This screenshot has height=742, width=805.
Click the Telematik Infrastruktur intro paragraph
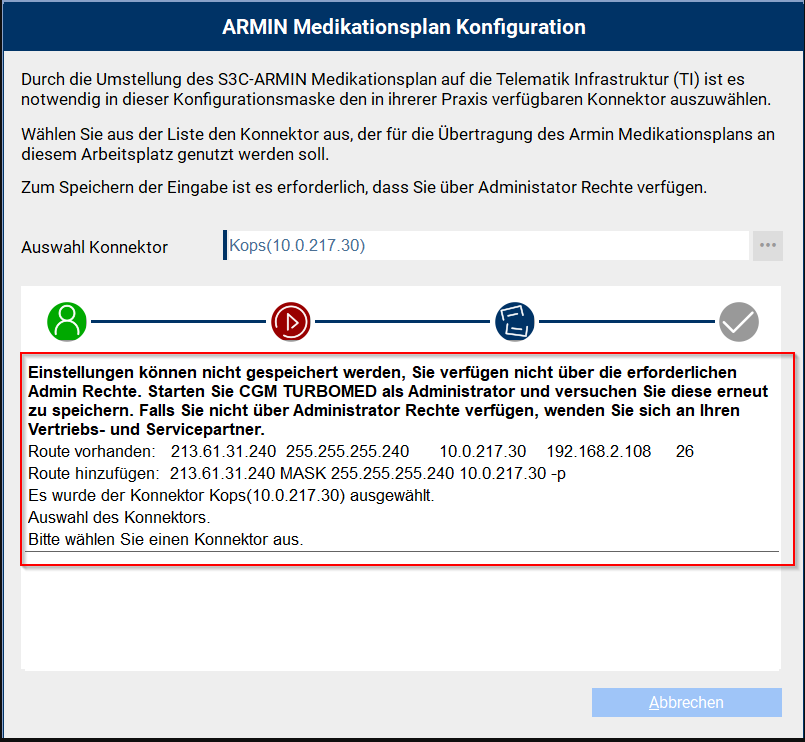click(x=396, y=89)
